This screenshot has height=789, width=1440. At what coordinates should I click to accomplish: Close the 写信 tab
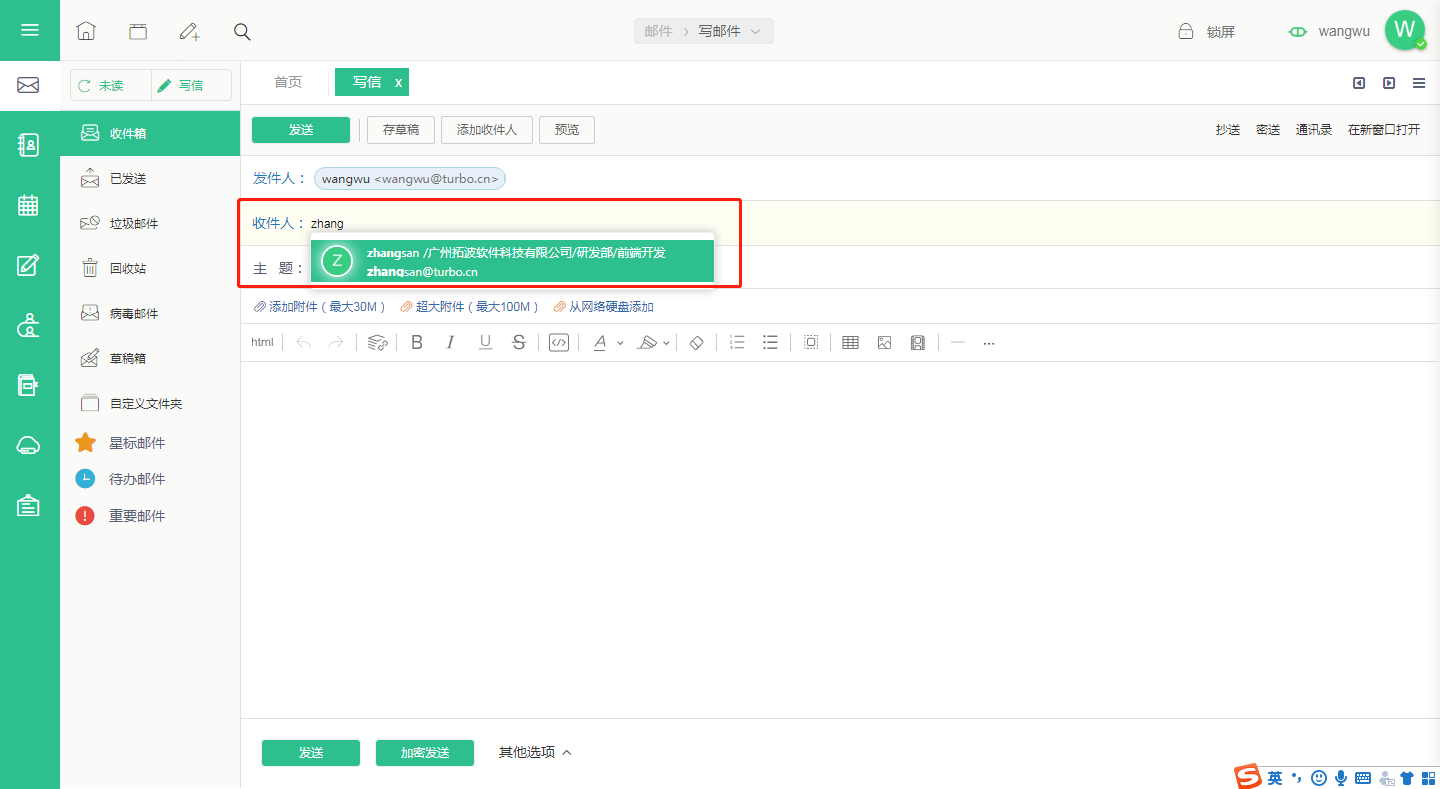pos(398,83)
